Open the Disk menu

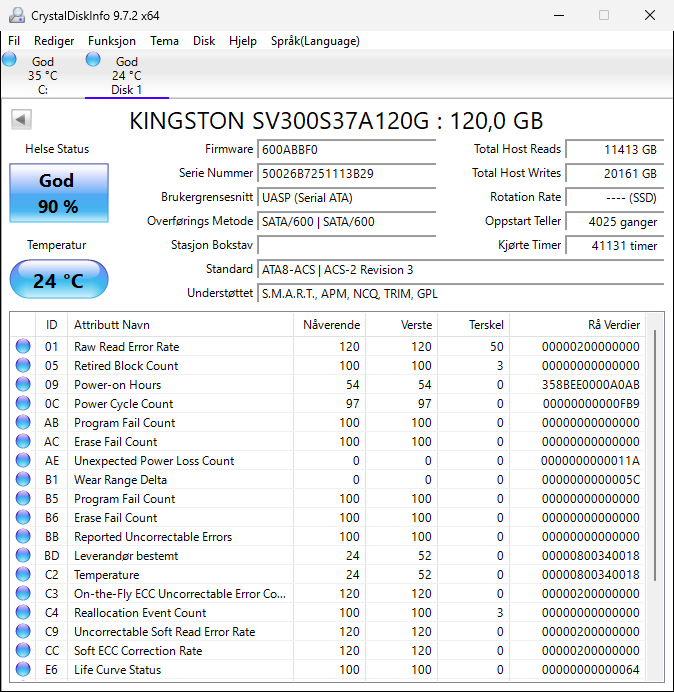(204, 41)
